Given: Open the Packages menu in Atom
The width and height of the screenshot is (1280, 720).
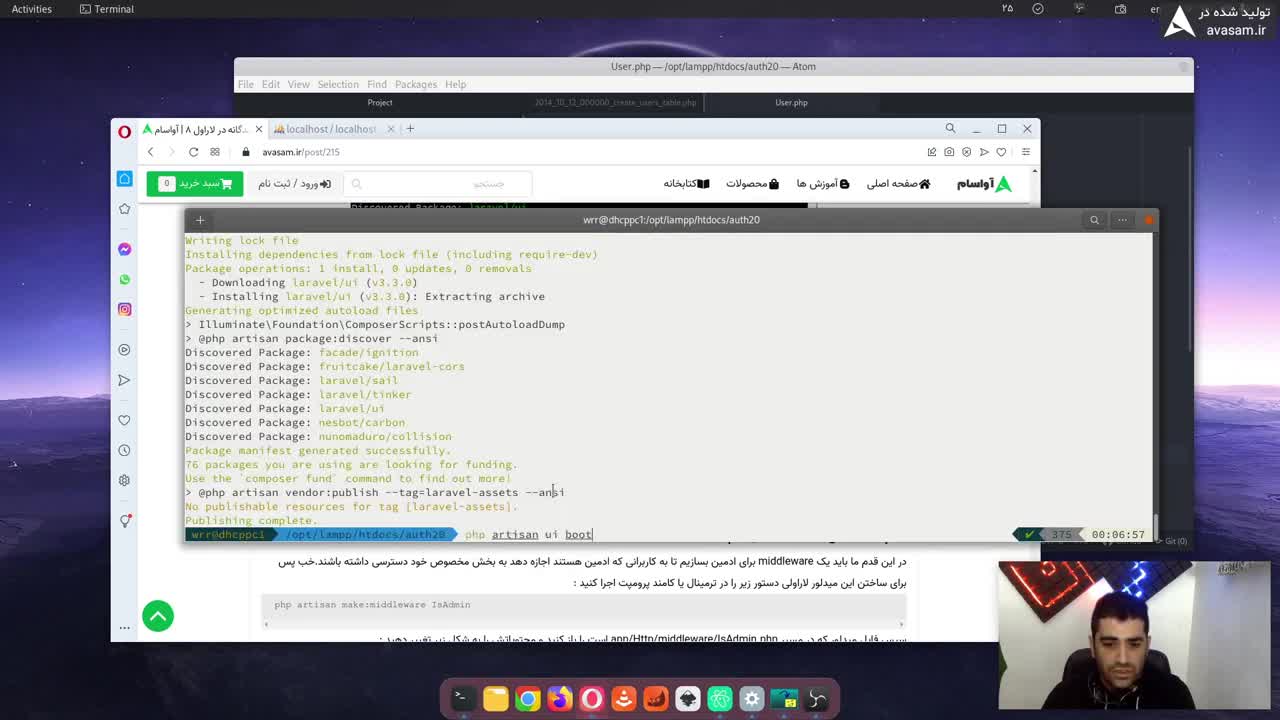Looking at the screenshot, I should [415, 84].
